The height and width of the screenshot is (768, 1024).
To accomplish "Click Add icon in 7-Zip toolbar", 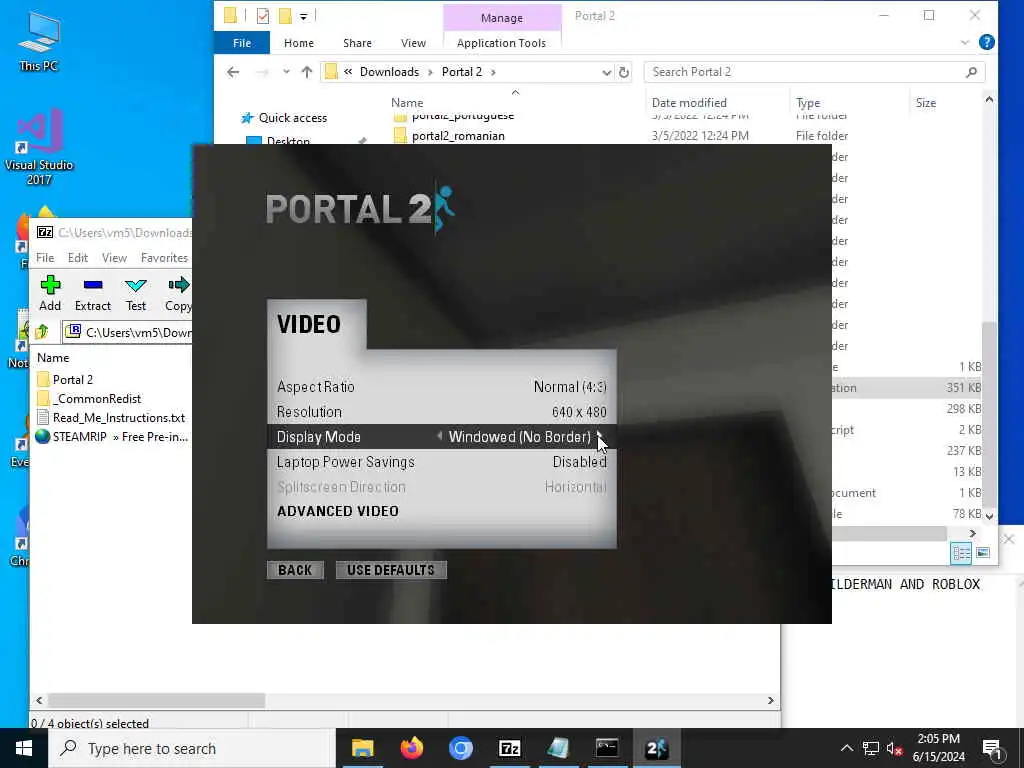I will tap(50, 285).
